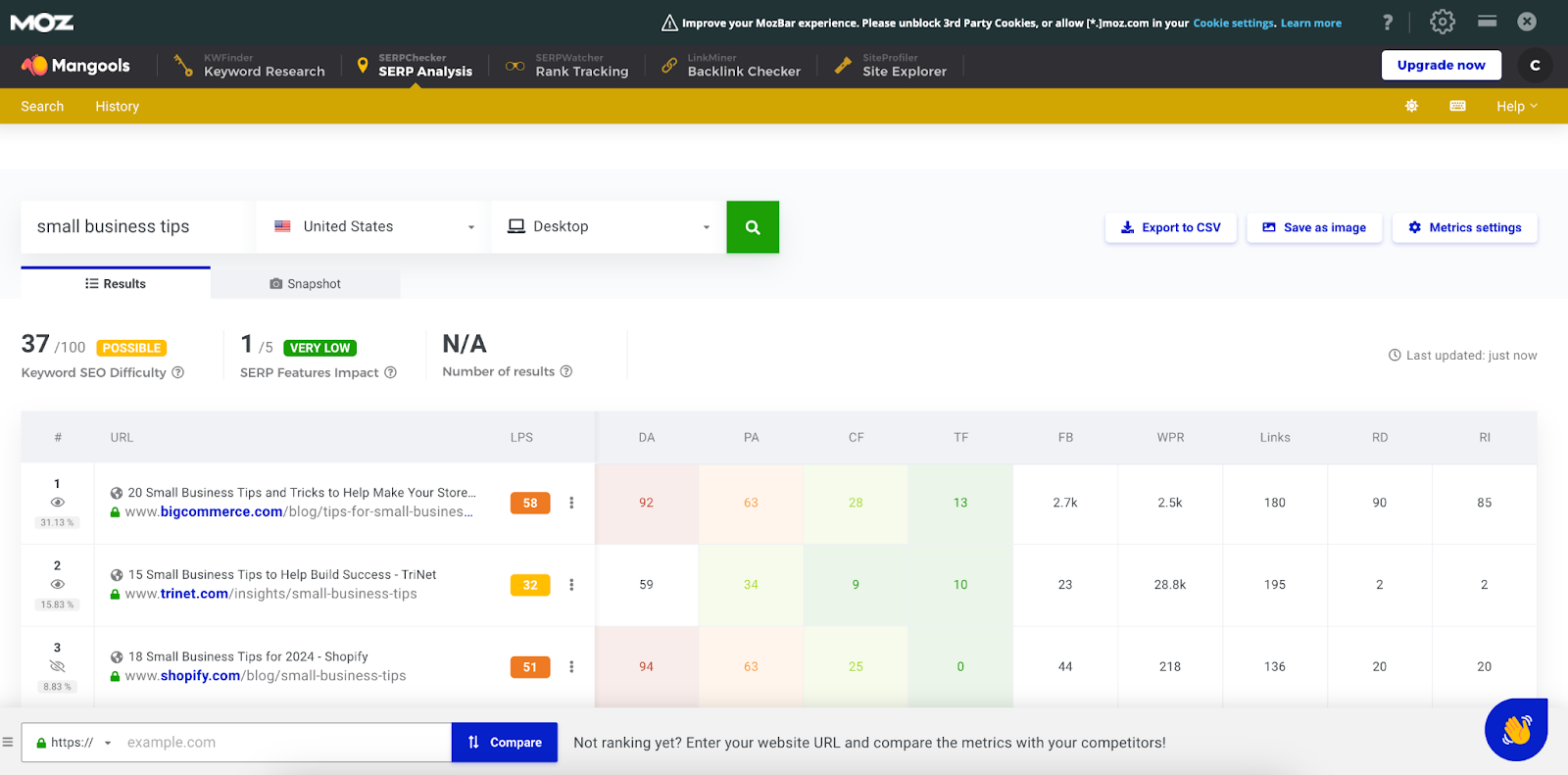Toggle visibility eye for result 1
1568x775 pixels.
[x=57, y=502]
